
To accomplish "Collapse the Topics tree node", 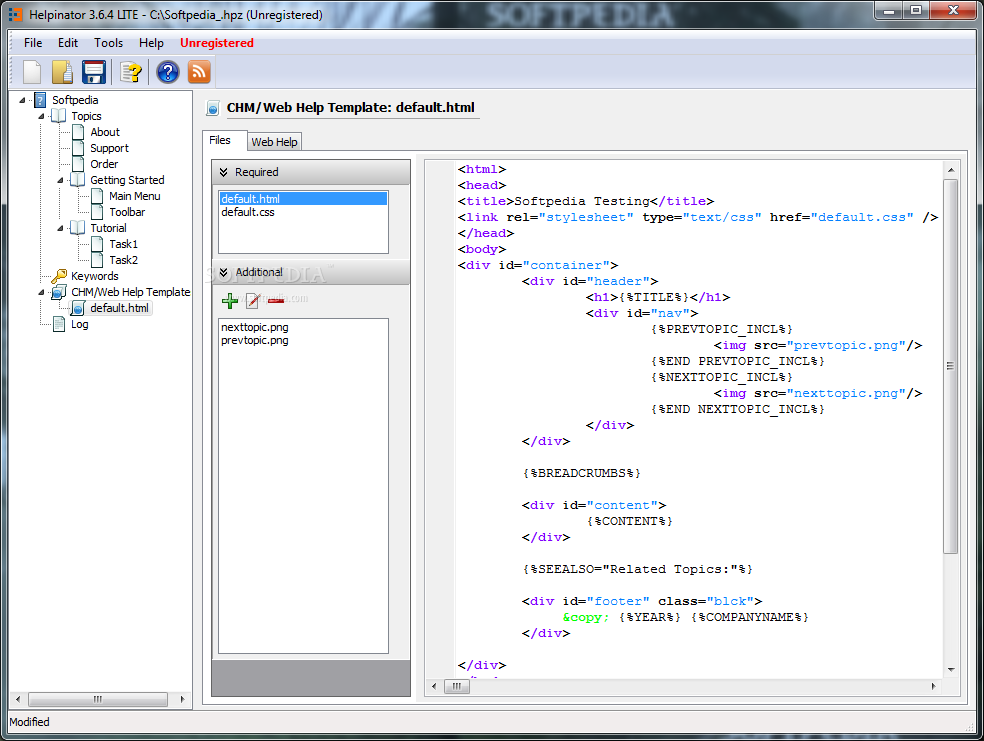I will click(x=41, y=116).
